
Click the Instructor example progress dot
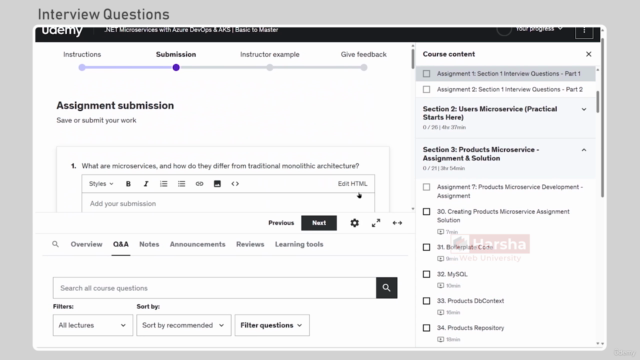click(x=270, y=67)
